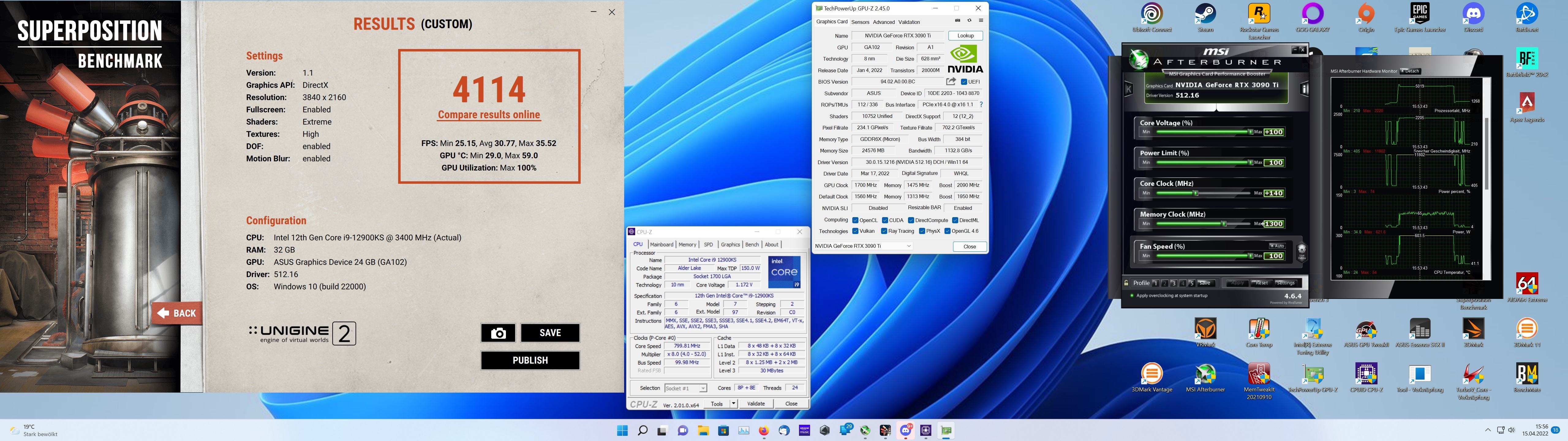1568x441 pixels.
Task: Open File Explorer from the taskbar
Action: click(703, 431)
